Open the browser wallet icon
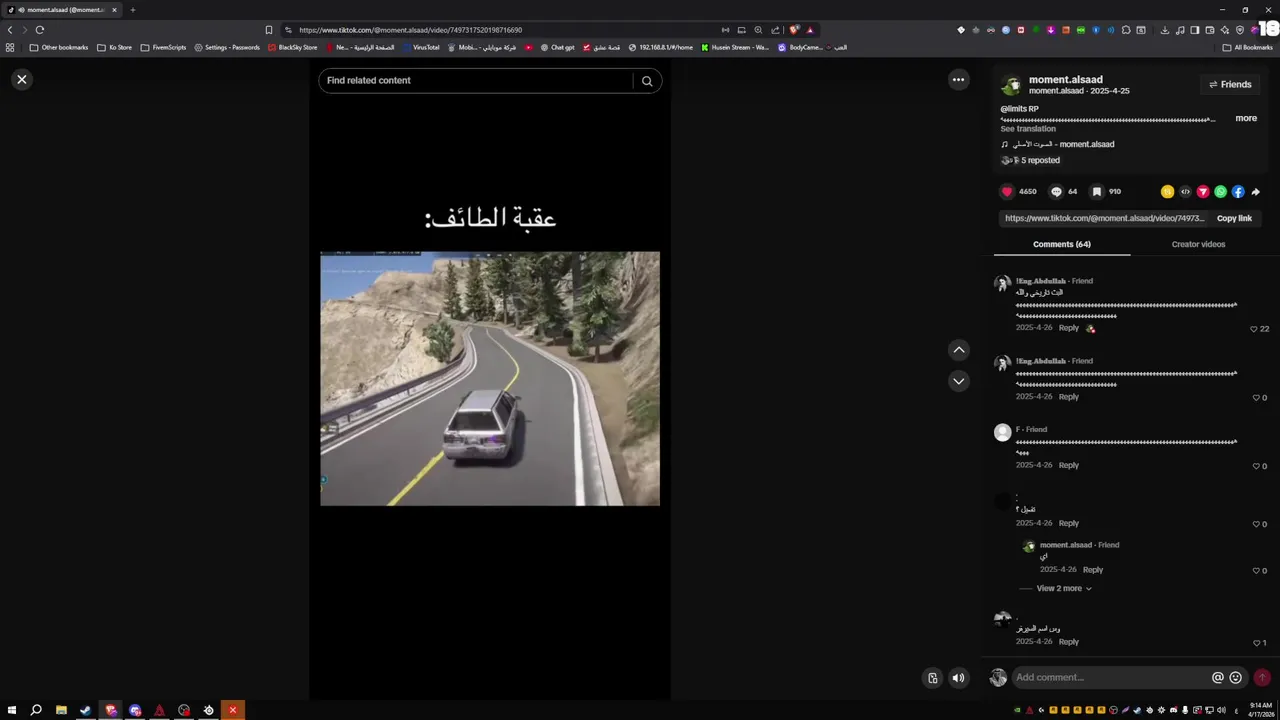1280x720 pixels. pyautogui.click(x=1210, y=30)
